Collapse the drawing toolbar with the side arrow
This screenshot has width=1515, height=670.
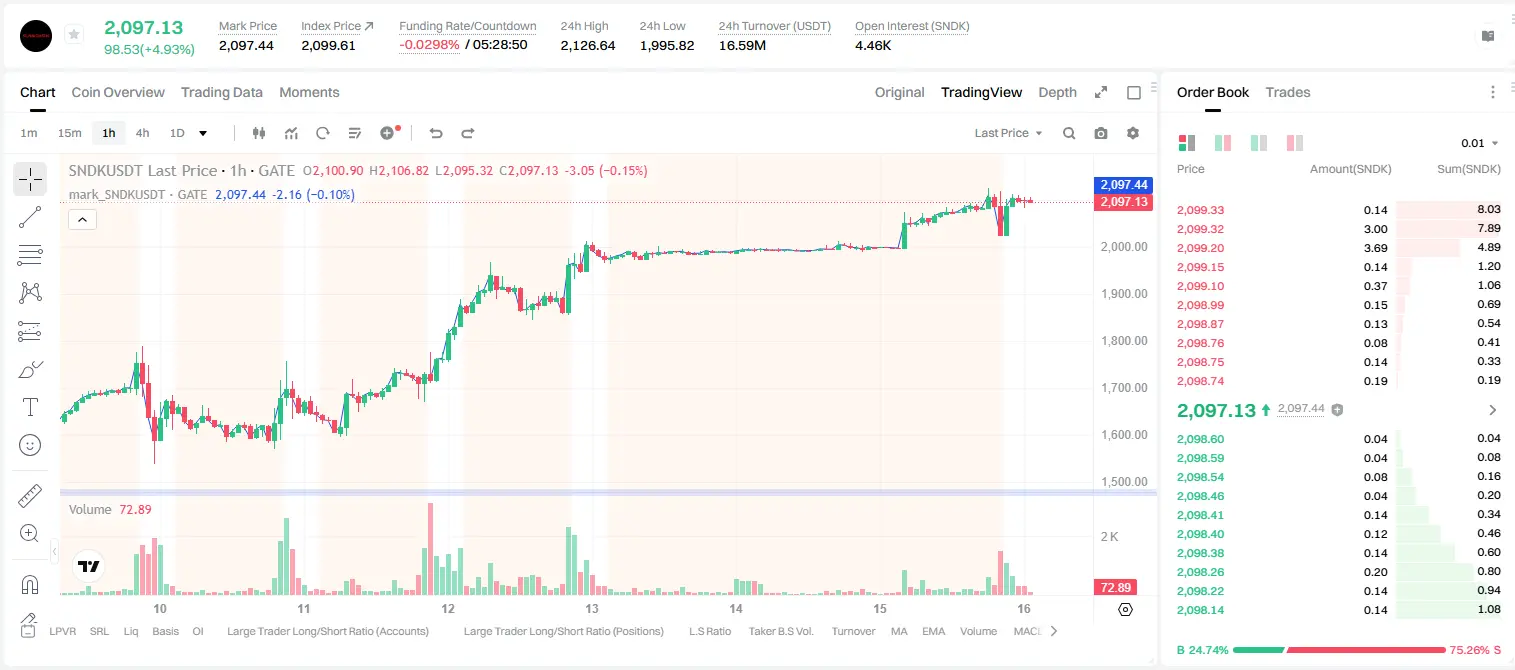click(x=54, y=550)
